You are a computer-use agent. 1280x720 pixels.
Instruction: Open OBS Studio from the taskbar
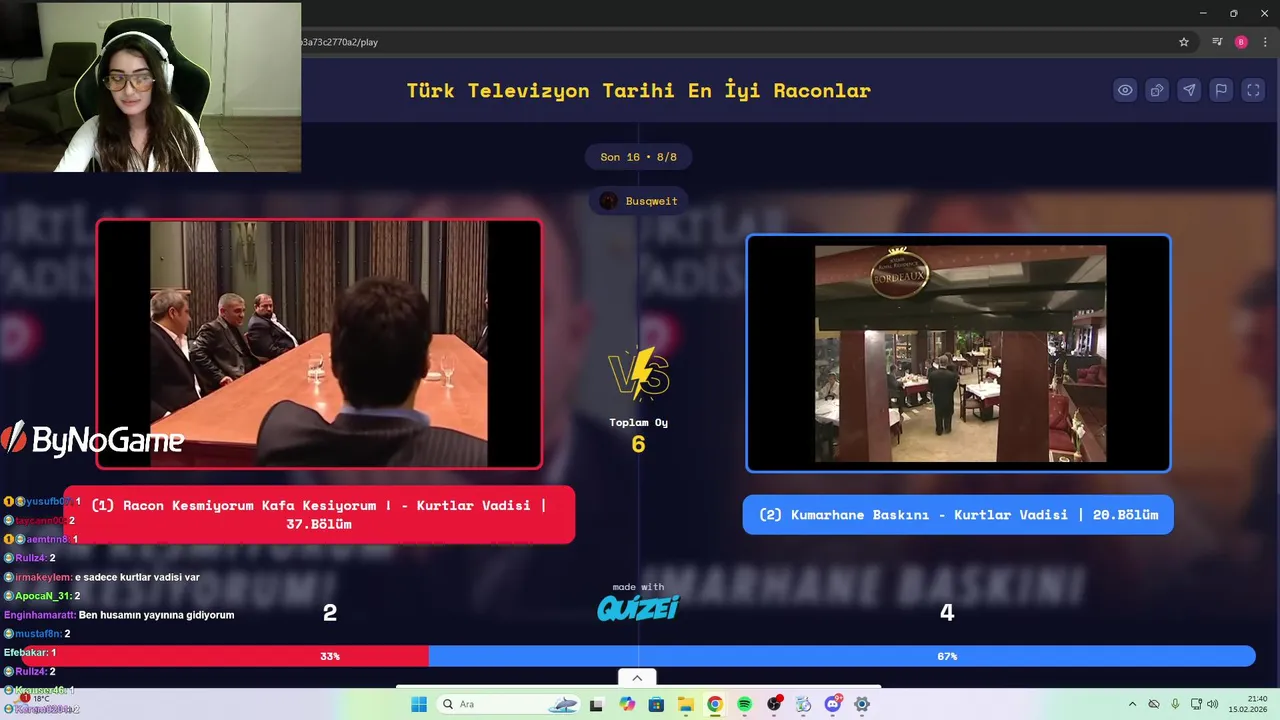[774, 704]
